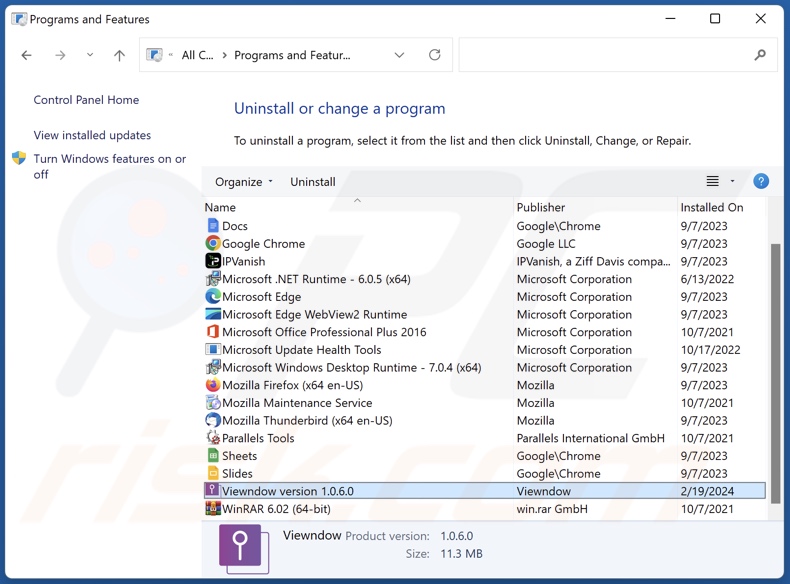This screenshot has height=584, width=790.
Task: Click the 10/17/2022 install date
Action: click(x=710, y=350)
